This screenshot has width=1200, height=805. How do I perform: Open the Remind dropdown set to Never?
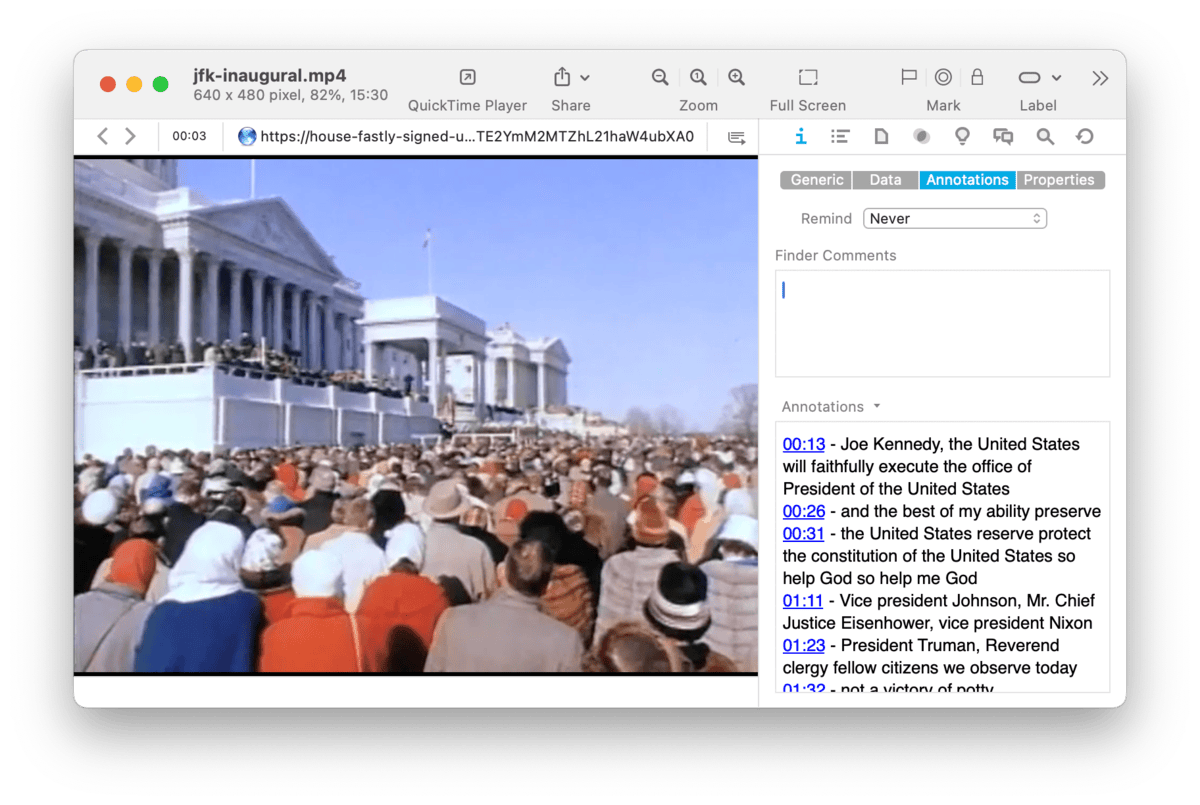coord(955,218)
